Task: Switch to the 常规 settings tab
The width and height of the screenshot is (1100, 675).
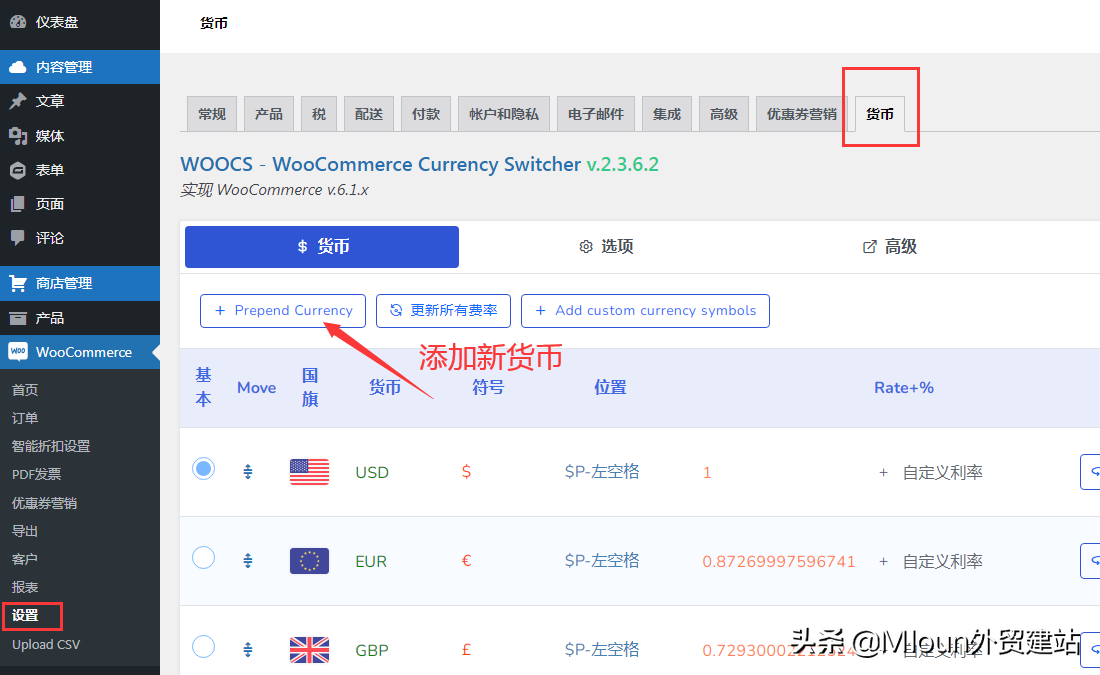Action: 212,114
